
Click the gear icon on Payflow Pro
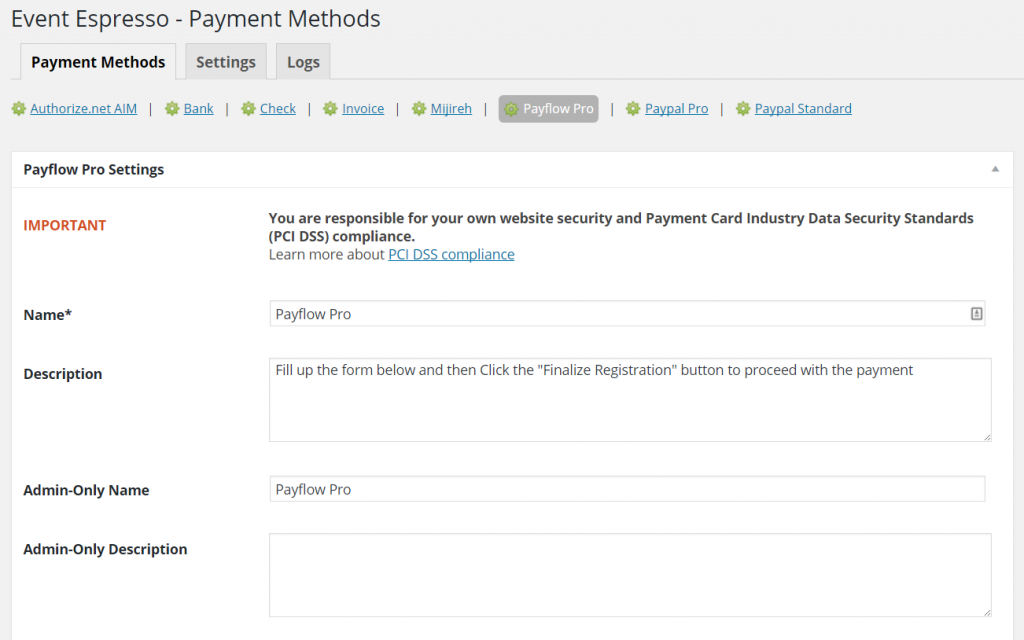point(511,109)
